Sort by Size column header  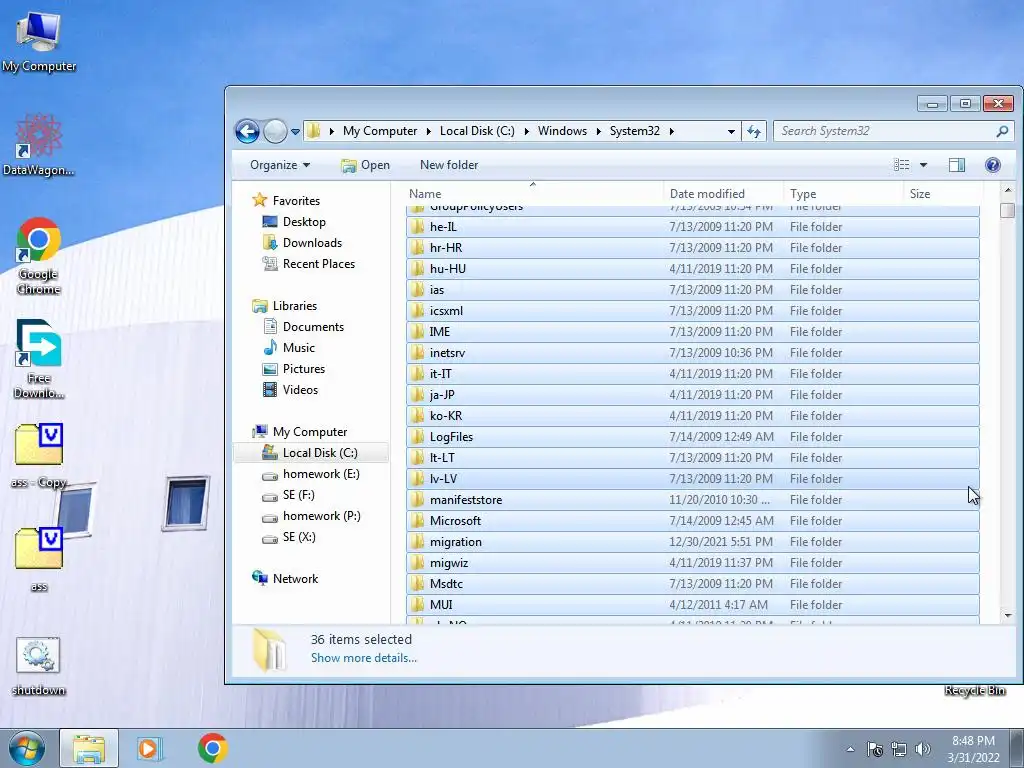(x=943, y=194)
